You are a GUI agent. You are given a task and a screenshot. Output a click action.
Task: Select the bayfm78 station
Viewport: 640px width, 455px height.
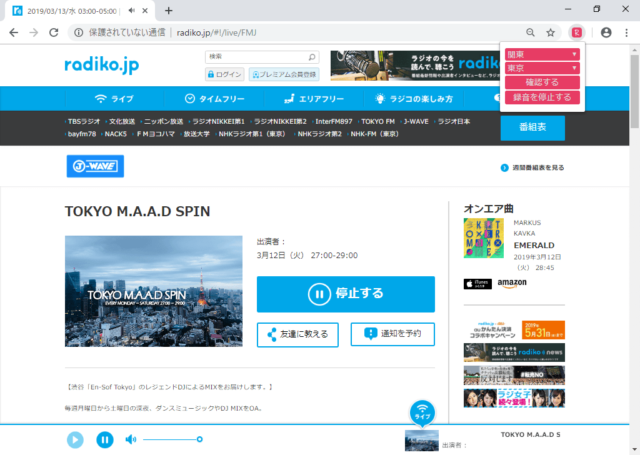coord(82,134)
